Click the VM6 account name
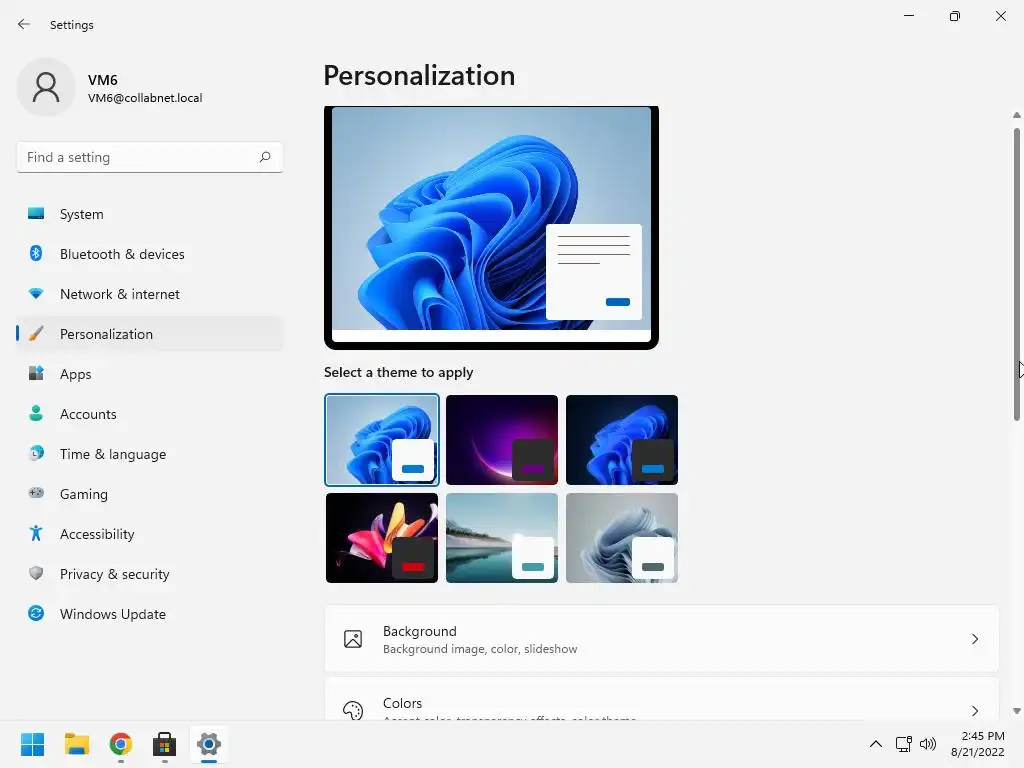The image size is (1024, 768). [x=103, y=80]
